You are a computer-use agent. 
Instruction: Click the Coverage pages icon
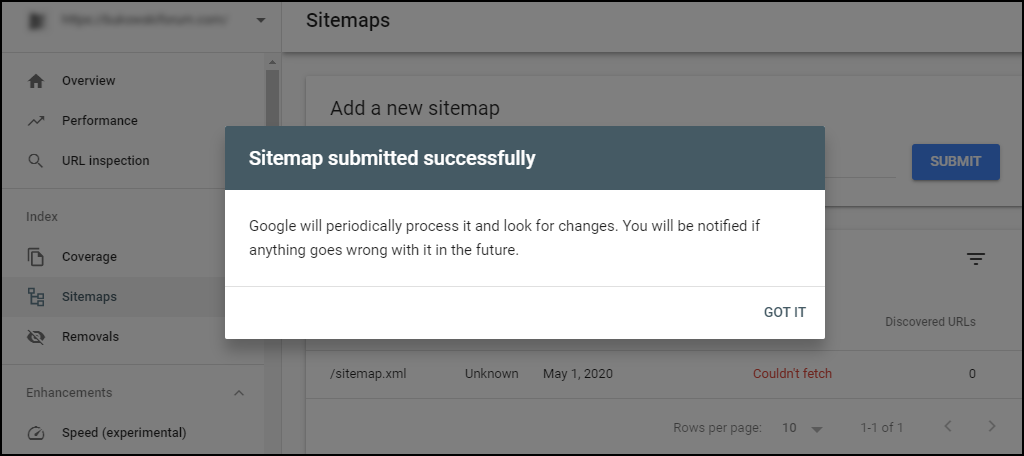point(36,257)
